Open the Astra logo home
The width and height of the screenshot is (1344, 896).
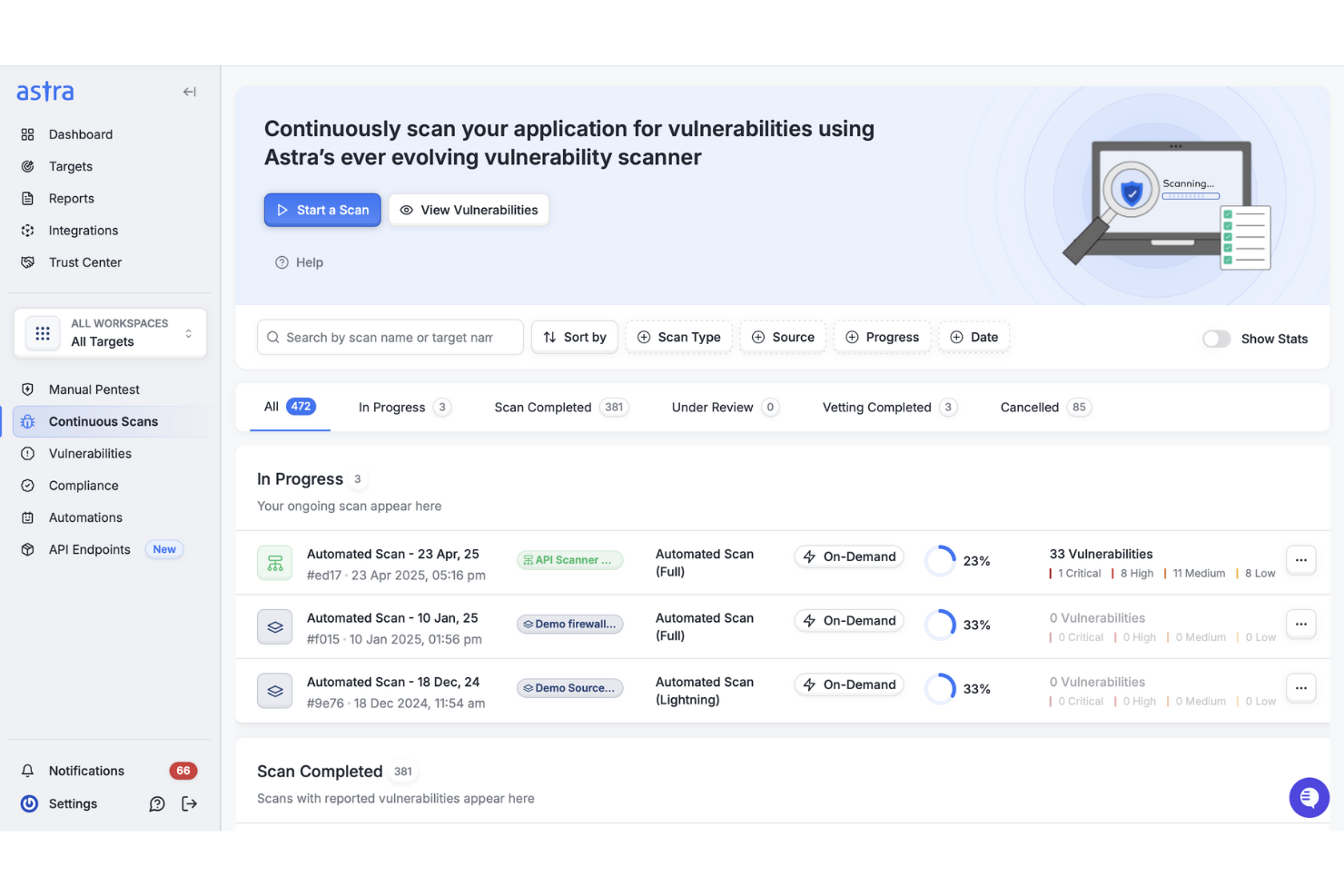45,92
